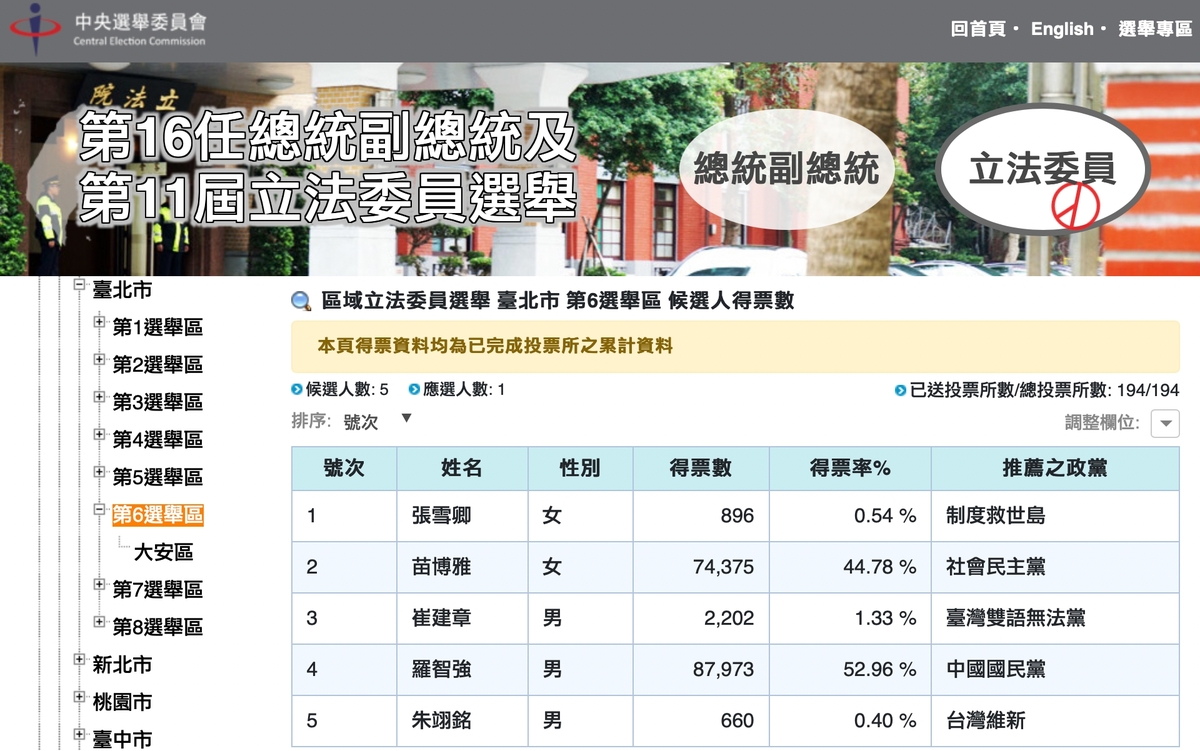Click vote share 44.78 %

(x=880, y=567)
